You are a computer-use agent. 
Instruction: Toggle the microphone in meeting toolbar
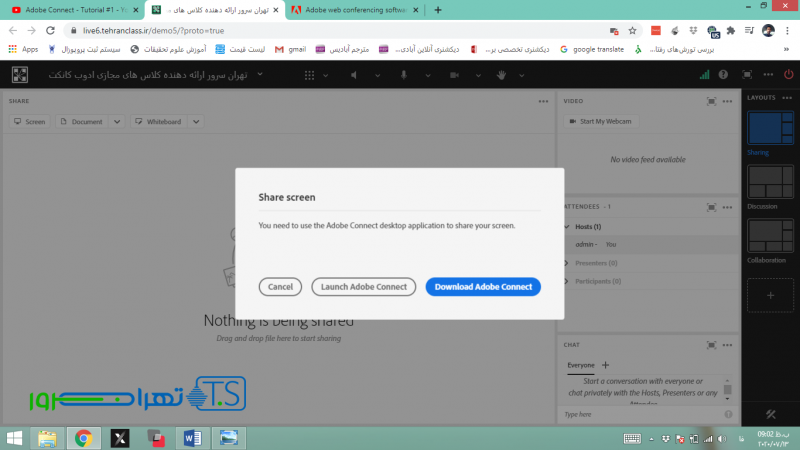click(x=404, y=75)
